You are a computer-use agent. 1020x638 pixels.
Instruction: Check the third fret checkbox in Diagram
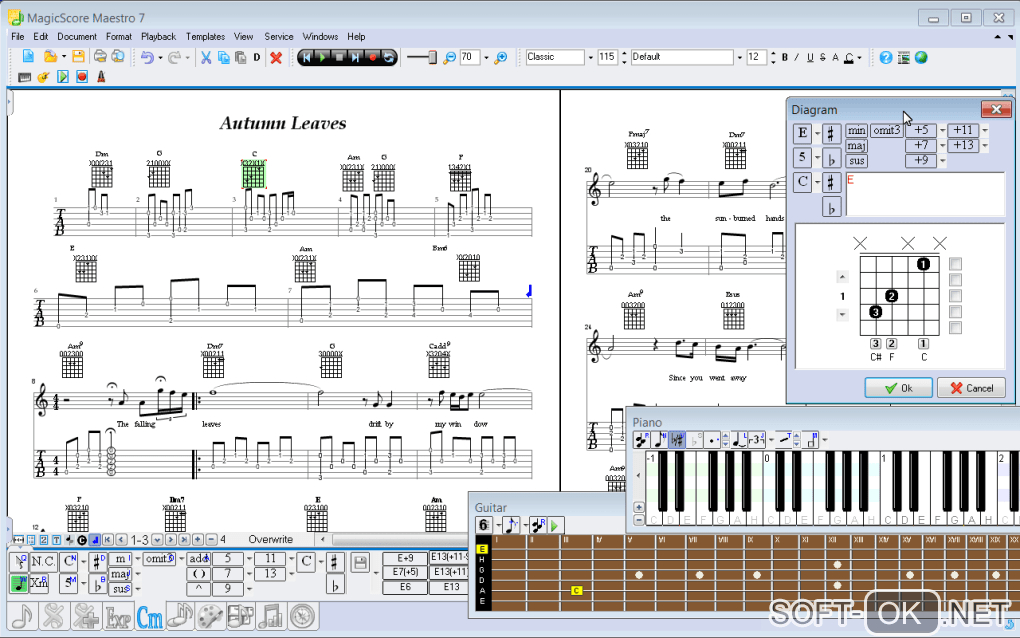click(955, 296)
